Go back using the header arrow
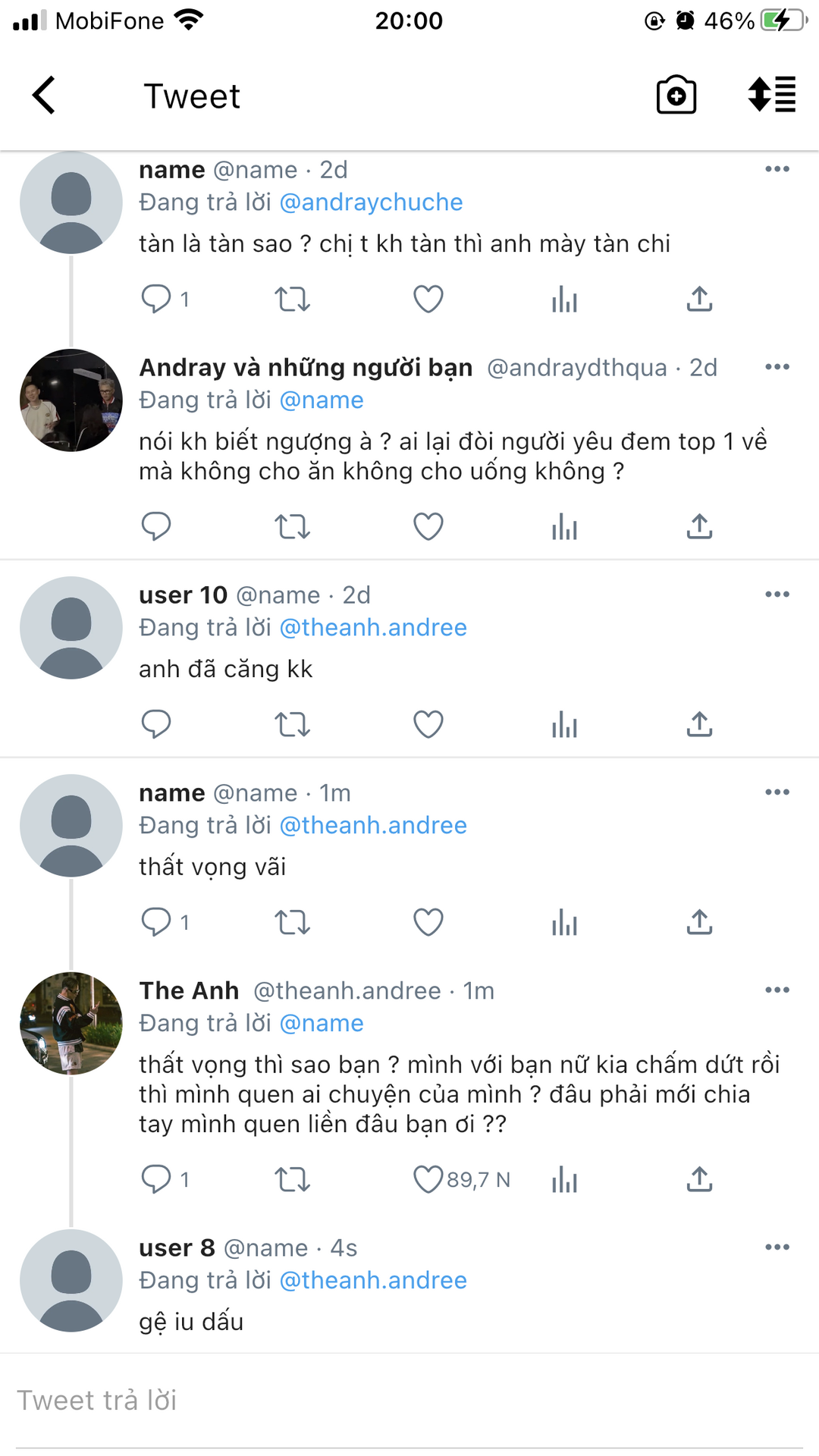819x1456 pixels. pyautogui.click(x=44, y=96)
